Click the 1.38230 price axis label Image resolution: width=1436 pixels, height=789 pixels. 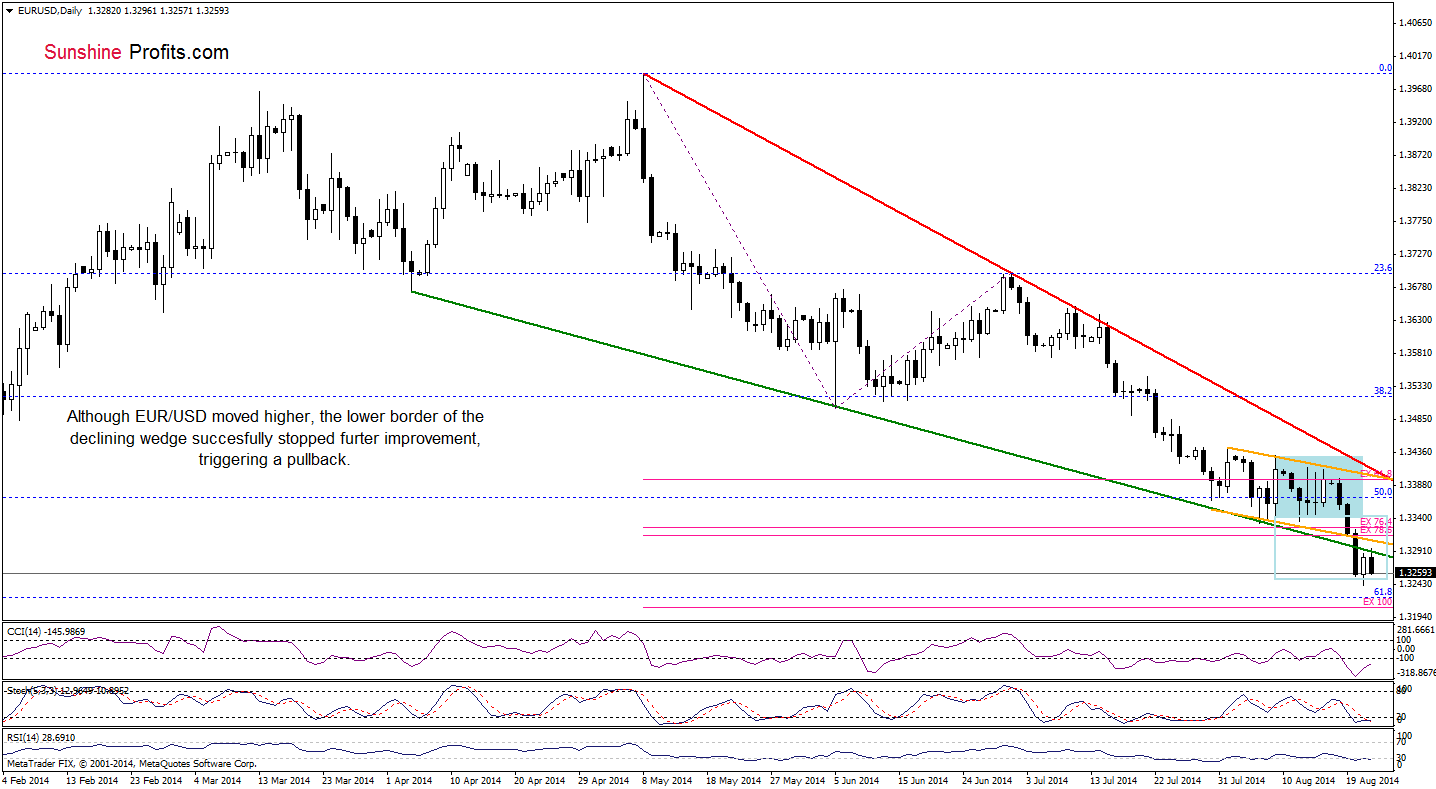click(1415, 188)
